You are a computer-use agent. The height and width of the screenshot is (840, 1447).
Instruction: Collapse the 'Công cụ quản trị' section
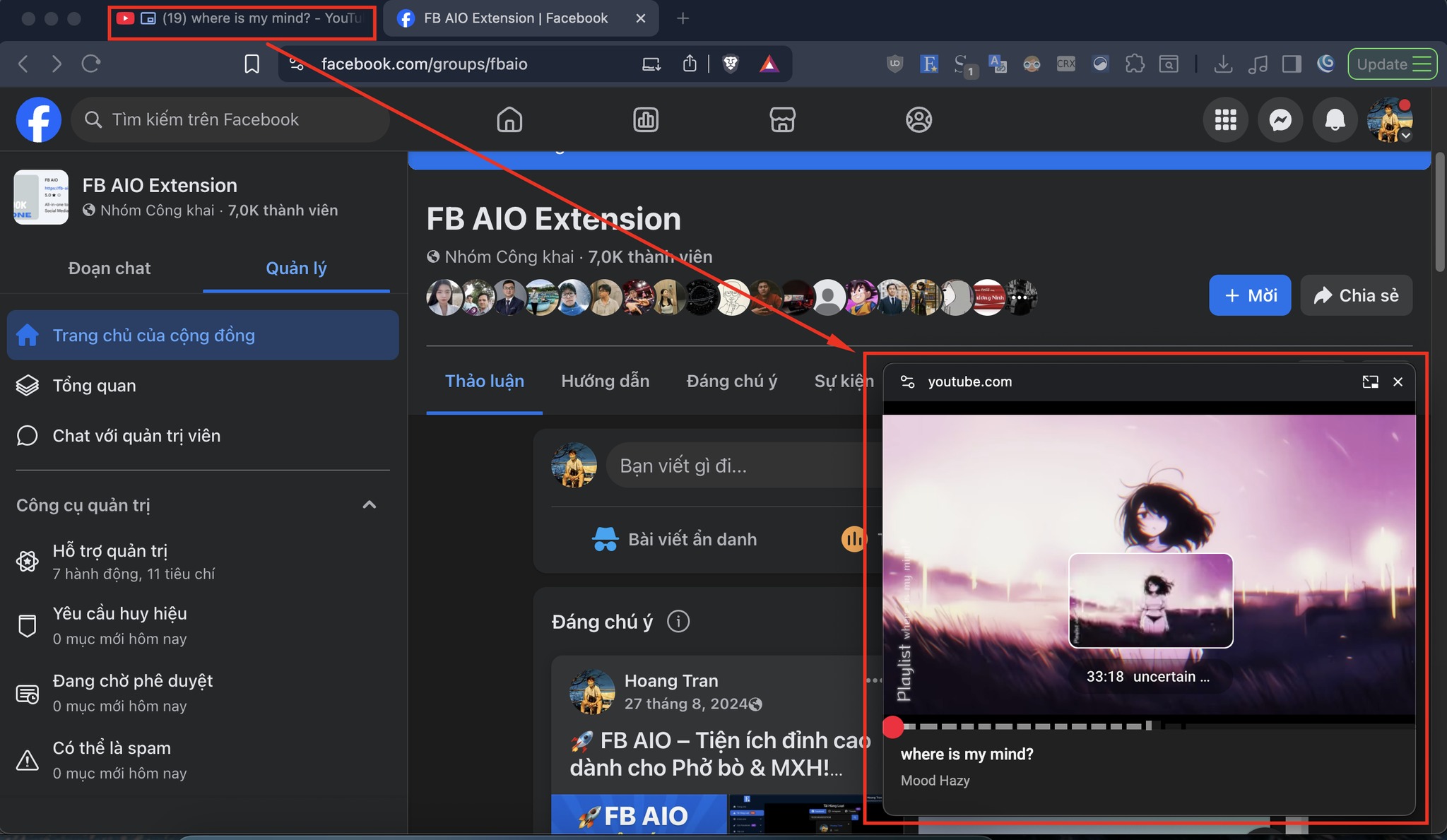[369, 504]
